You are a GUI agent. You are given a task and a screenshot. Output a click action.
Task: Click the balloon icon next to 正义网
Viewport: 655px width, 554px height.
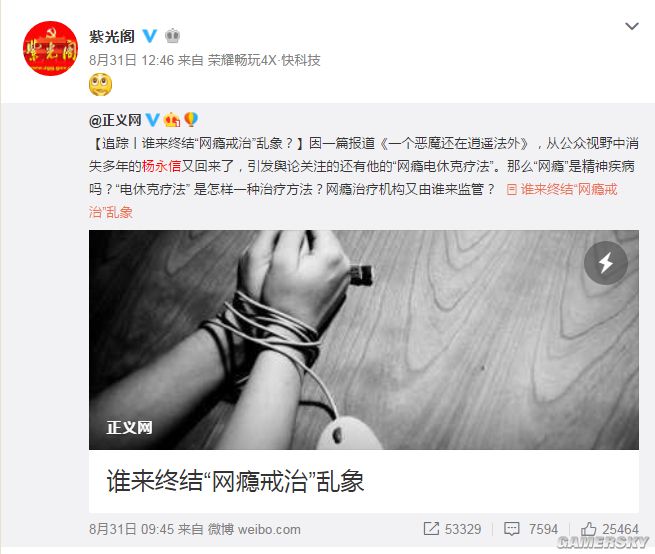tap(191, 120)
